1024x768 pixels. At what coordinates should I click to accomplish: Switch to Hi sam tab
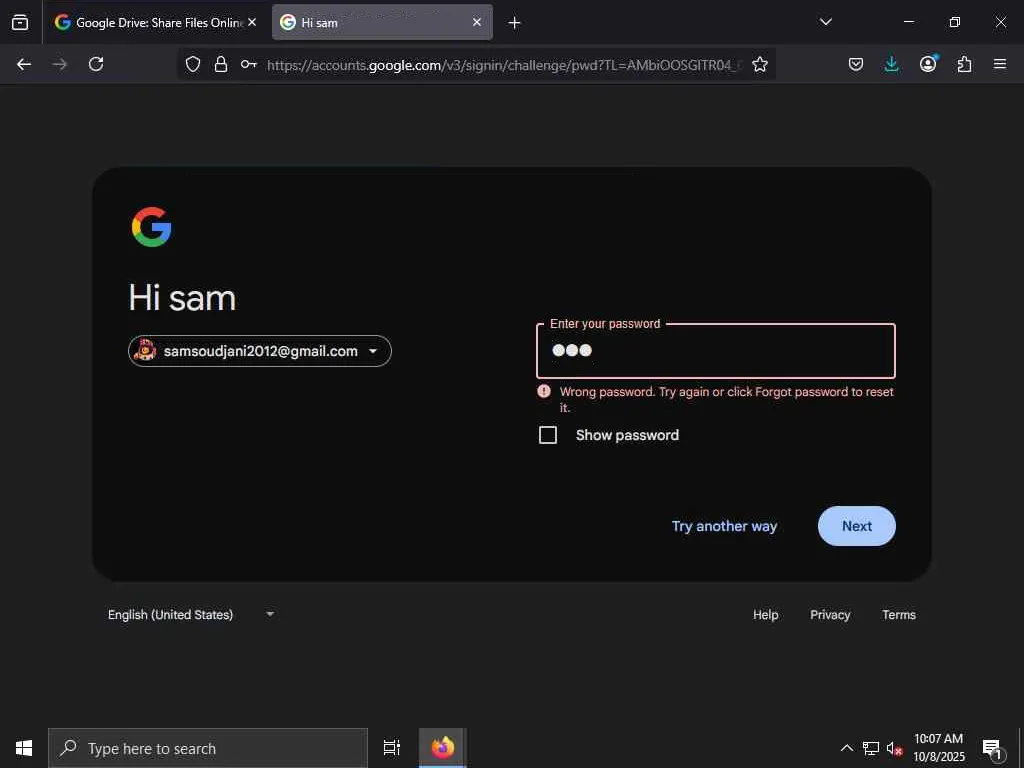[382, 22]
